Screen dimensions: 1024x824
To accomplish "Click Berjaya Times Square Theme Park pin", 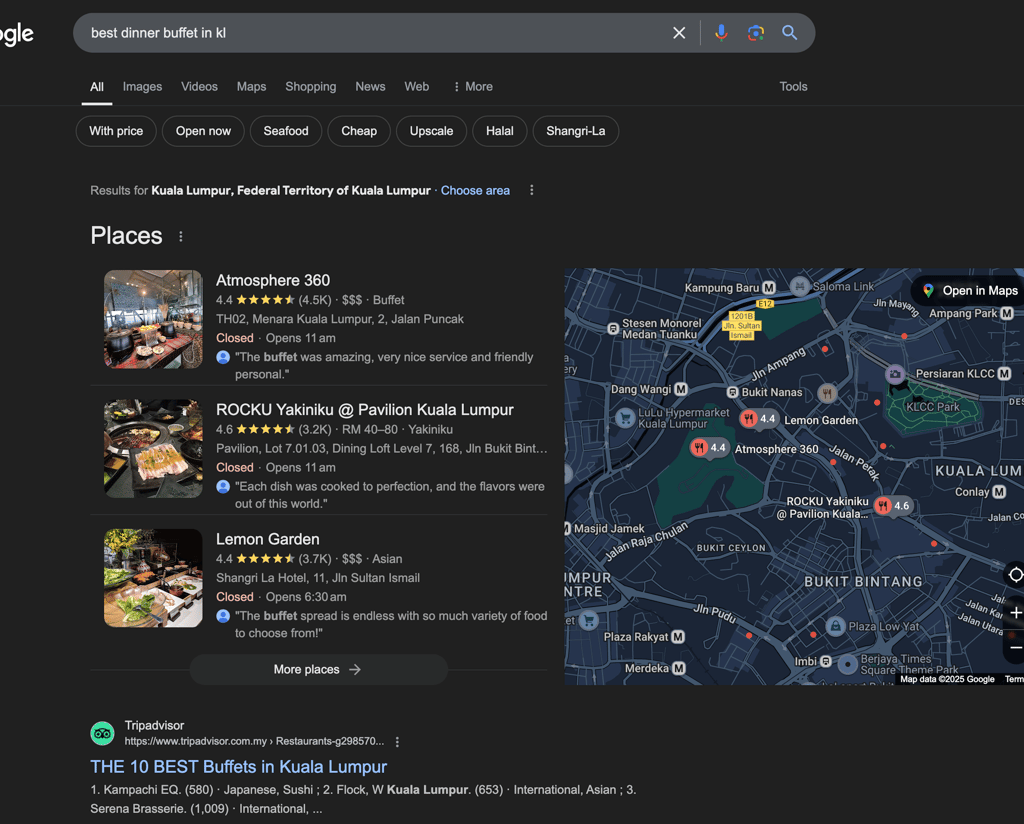I will 848,665.
